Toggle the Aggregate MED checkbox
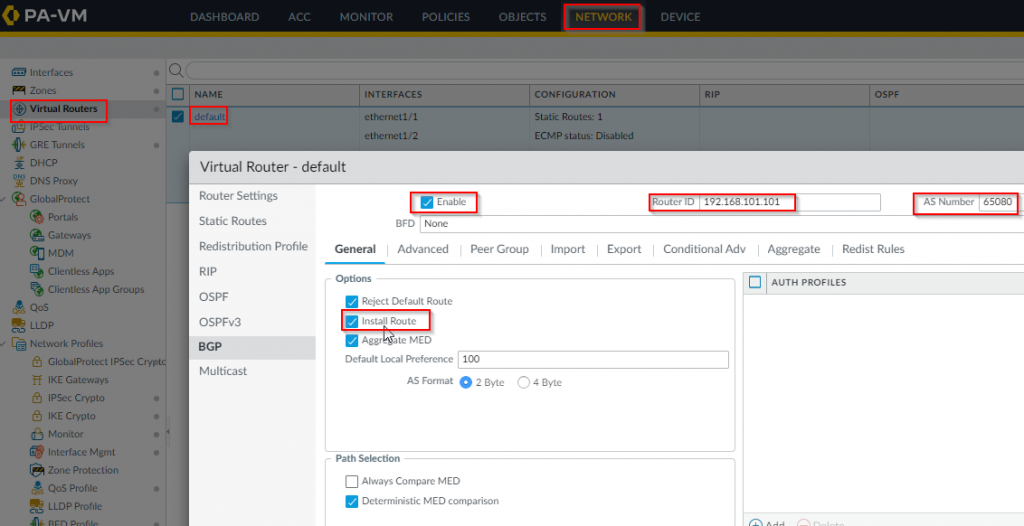This screenshot has width=1024, height=526. pos(352,340)
